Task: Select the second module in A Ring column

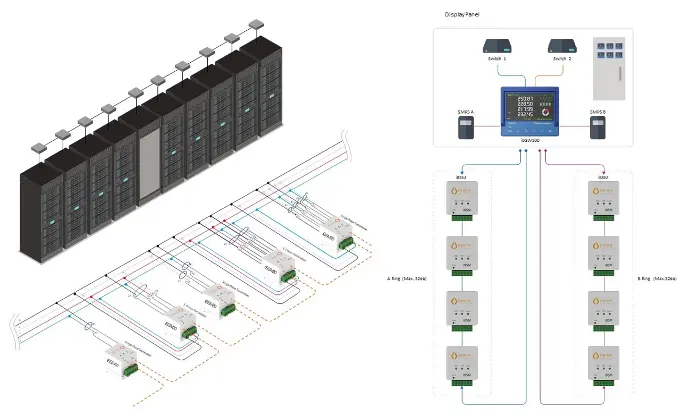Action: point(462,255)
